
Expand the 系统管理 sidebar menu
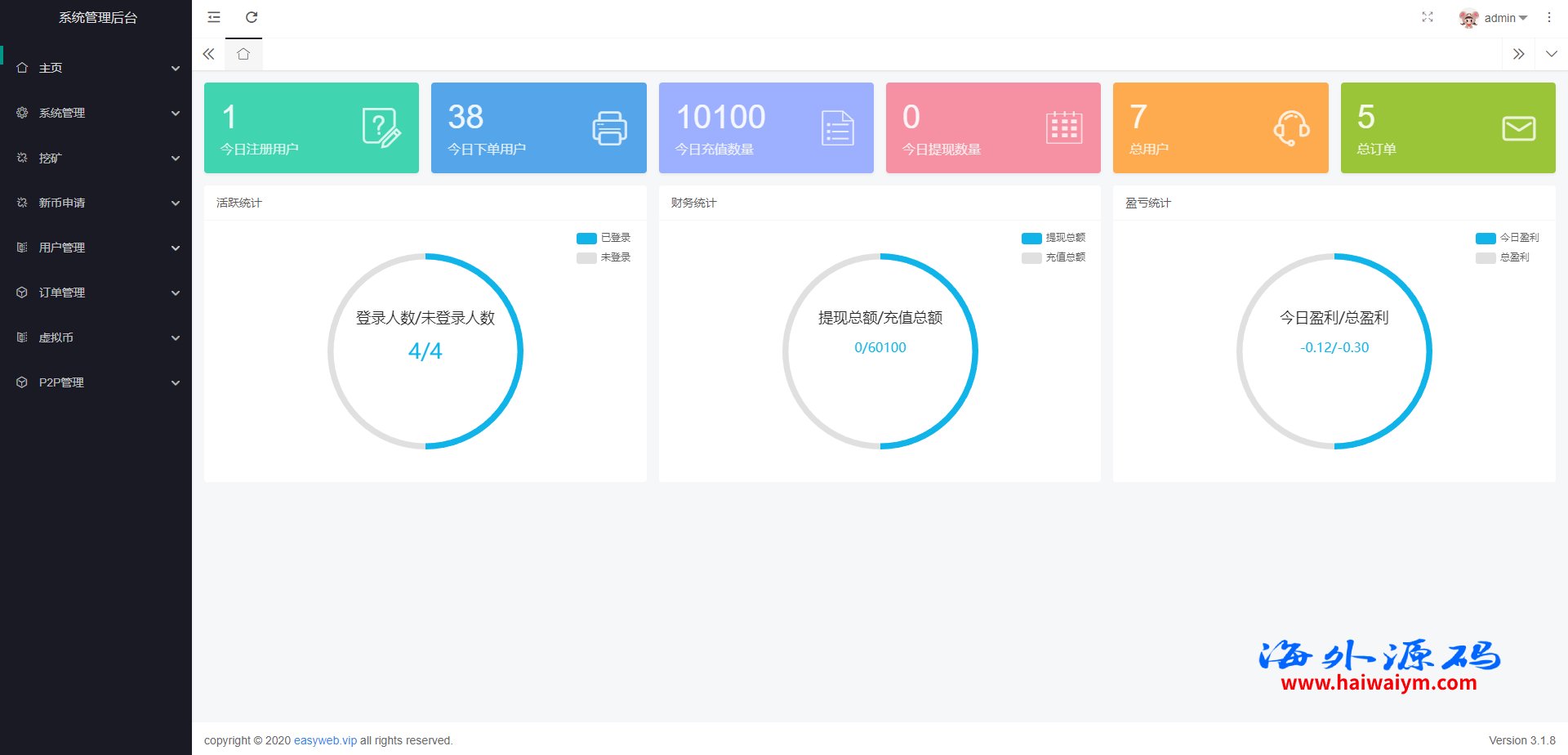click(x=96, y=113)
